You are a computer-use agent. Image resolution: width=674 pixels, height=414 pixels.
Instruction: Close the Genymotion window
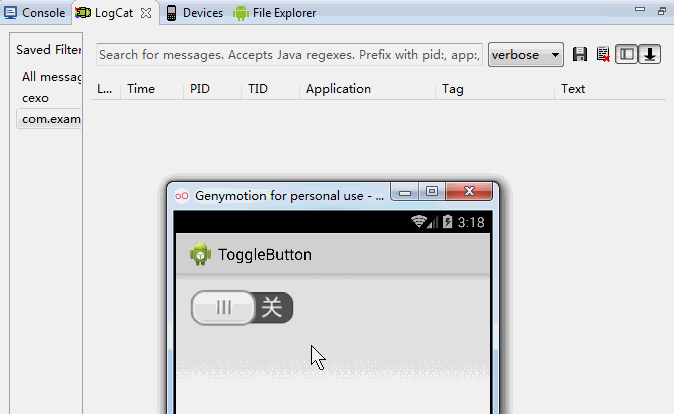(469, 192)
